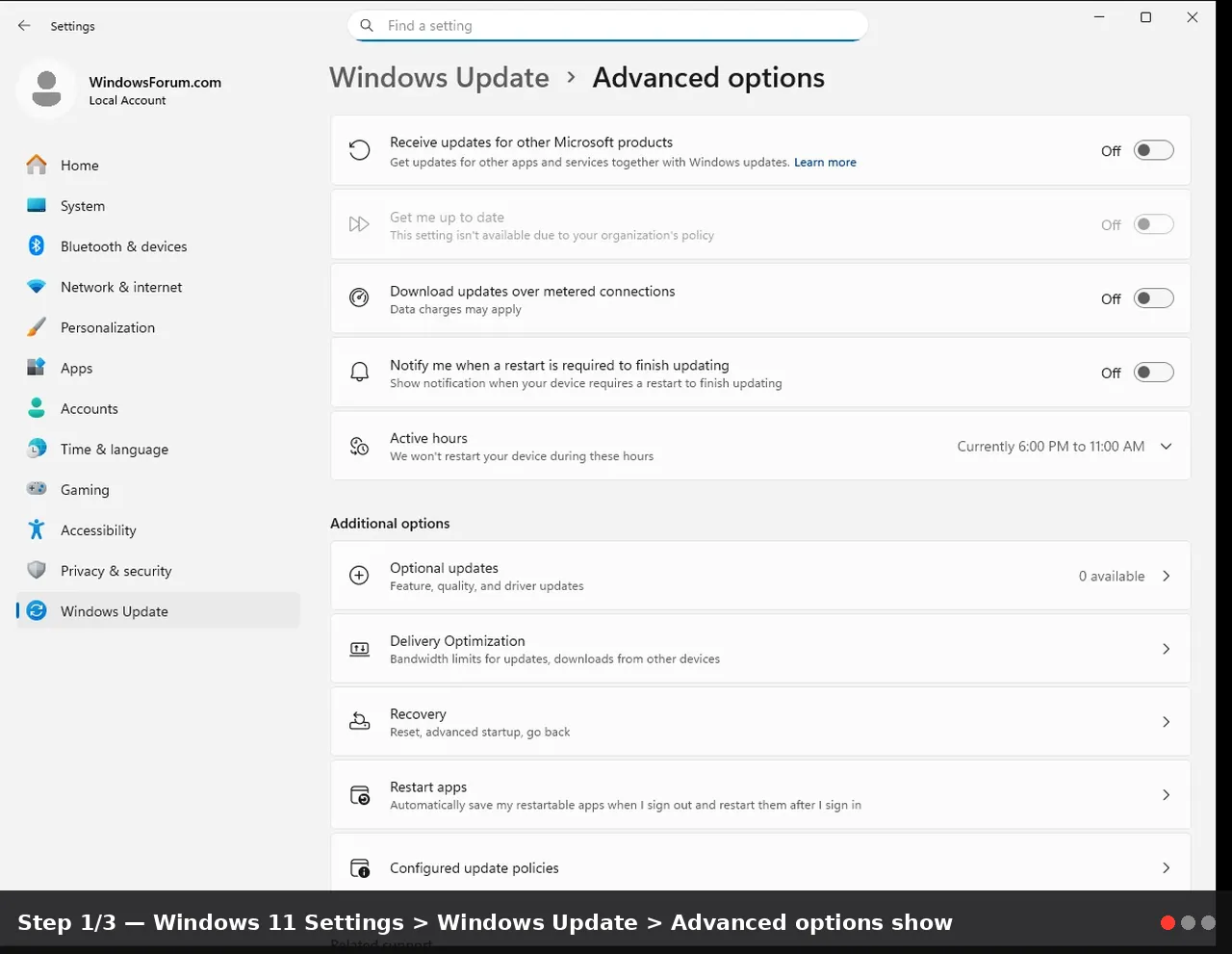Click the Apps icon in sidebar
1232x954 pixels.
click(x=37, y=368)
